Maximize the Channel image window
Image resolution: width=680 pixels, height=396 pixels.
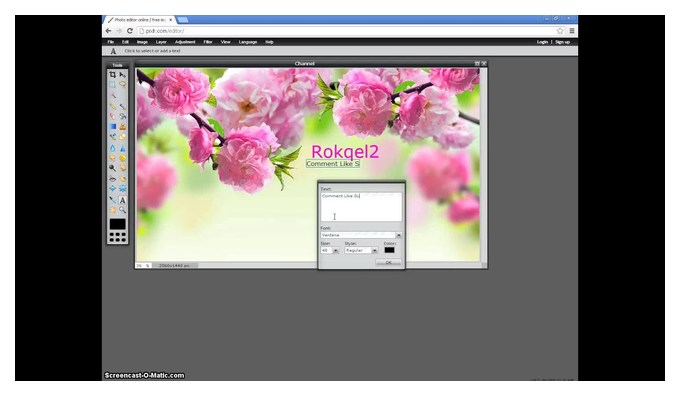pos(477,63)
